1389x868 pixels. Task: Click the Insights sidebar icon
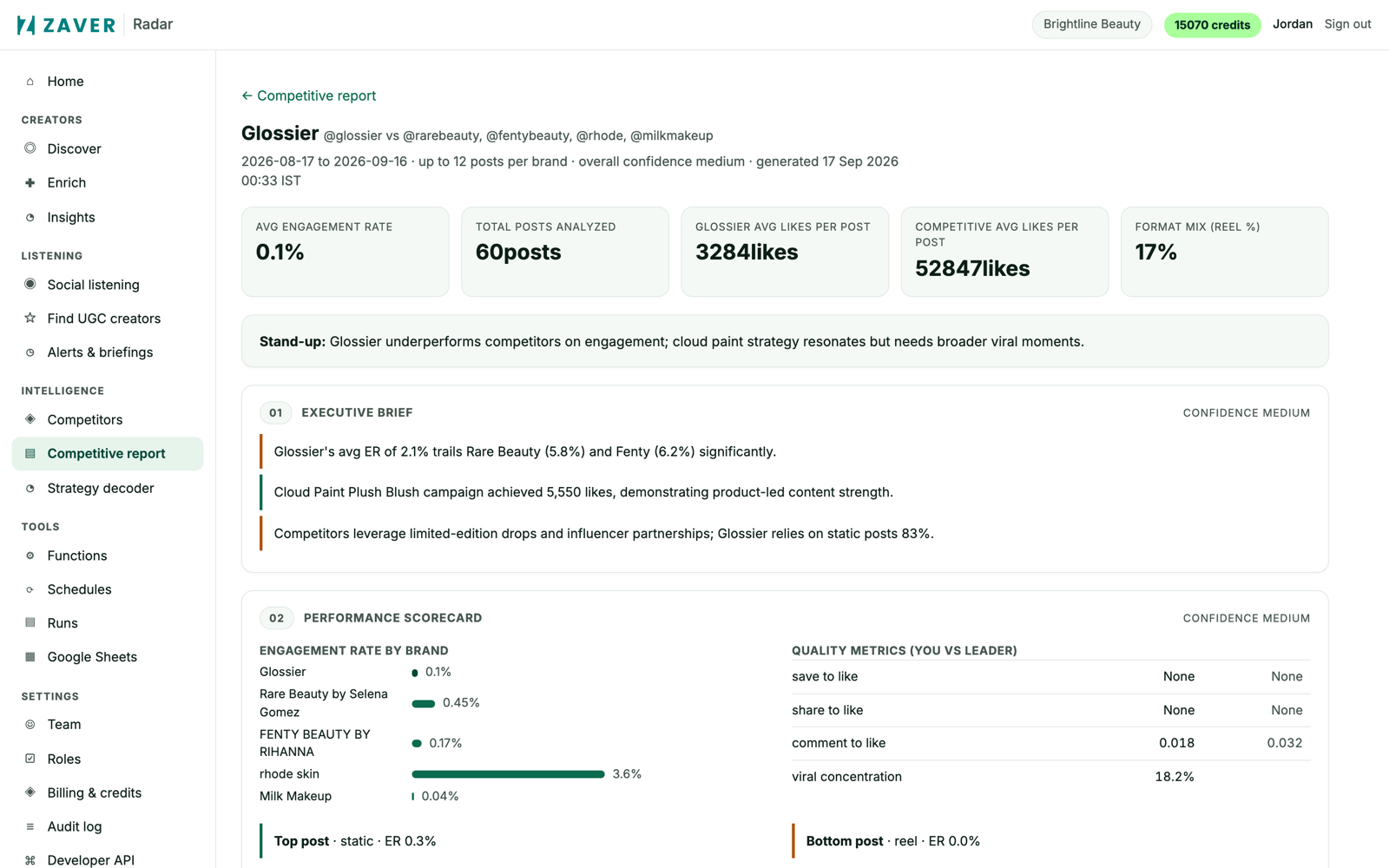(x=30, y=217)
